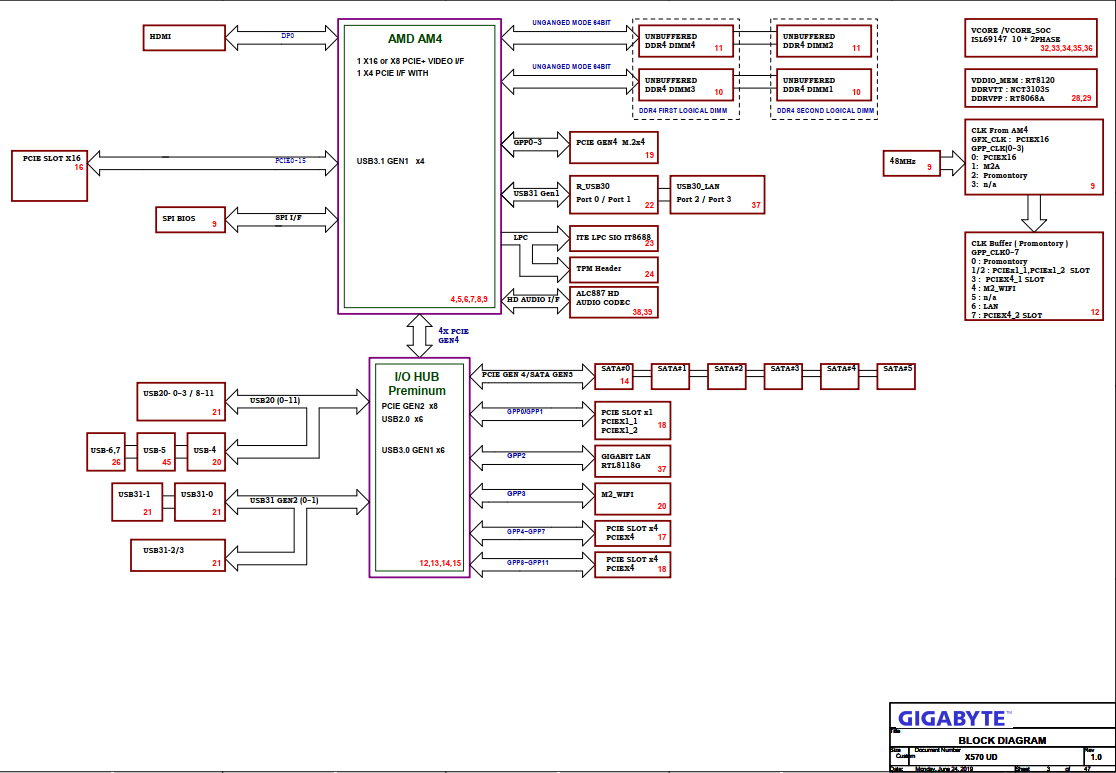Click the HDMI block

pyautogui.click(x=184, y=37)
